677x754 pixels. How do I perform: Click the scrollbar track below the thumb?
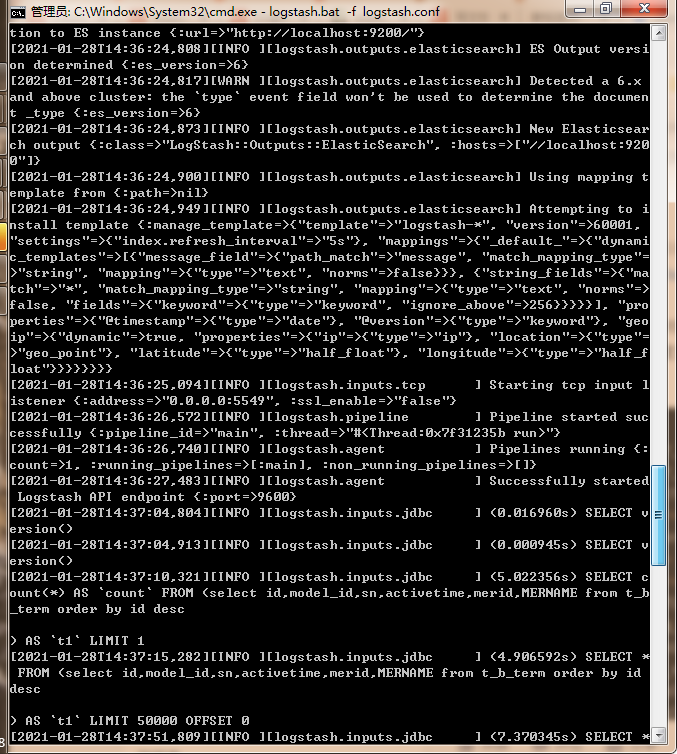(x=658, y=646)
